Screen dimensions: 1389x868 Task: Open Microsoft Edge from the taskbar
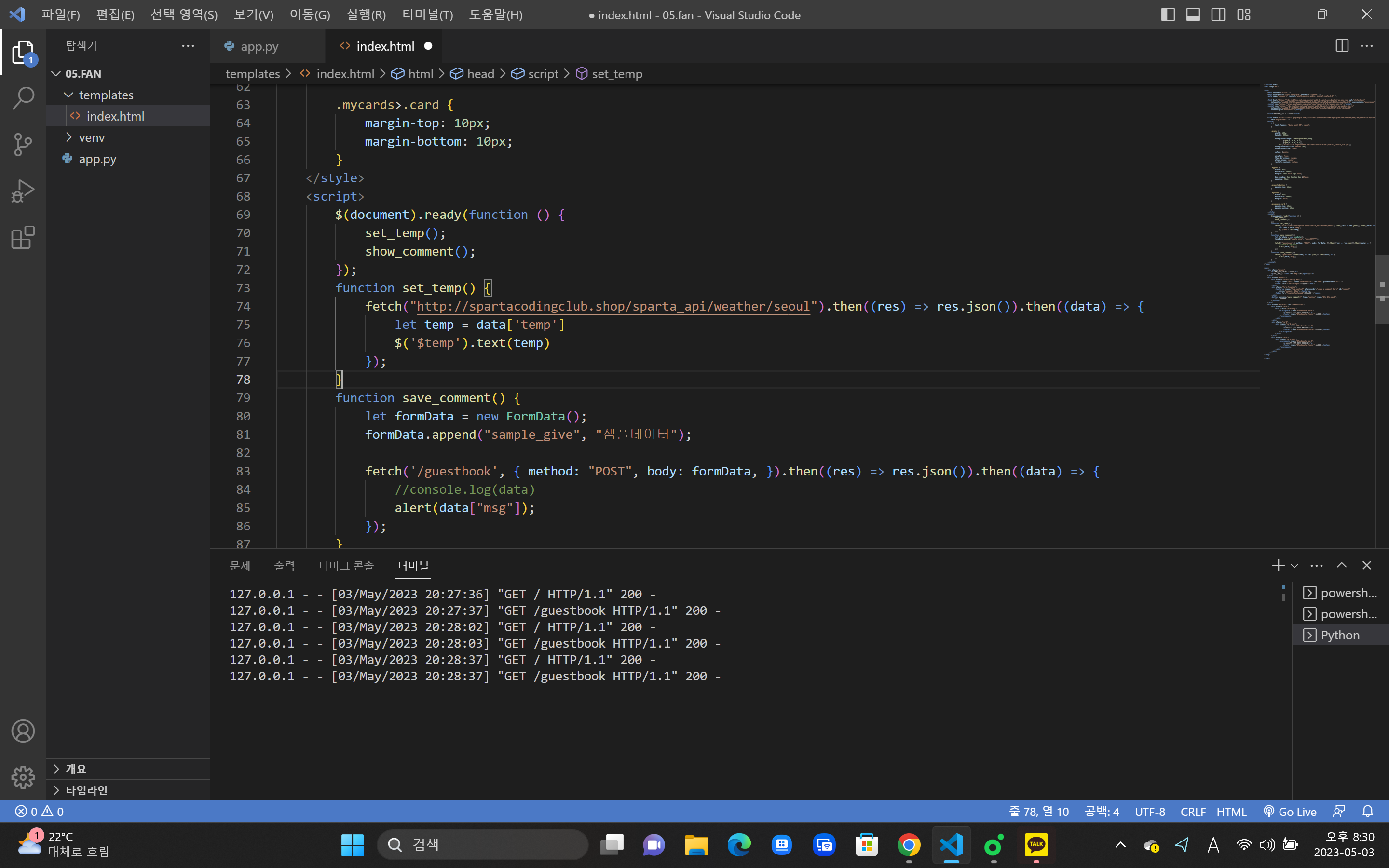point(739,844)
